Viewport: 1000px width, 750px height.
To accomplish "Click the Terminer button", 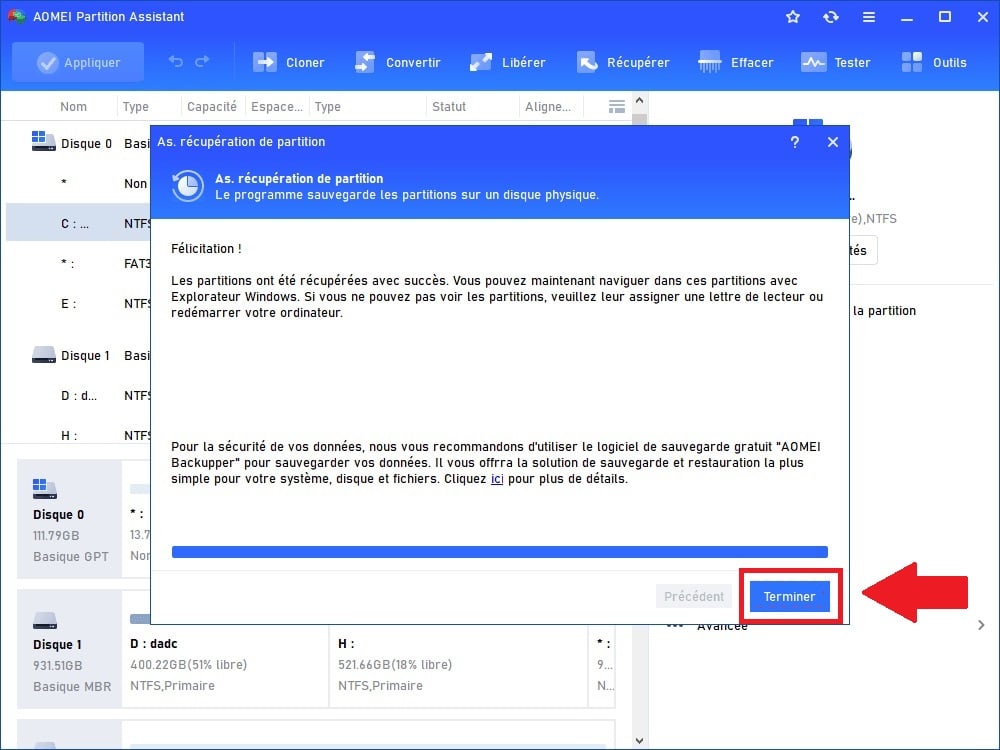I will pos(789,596).
